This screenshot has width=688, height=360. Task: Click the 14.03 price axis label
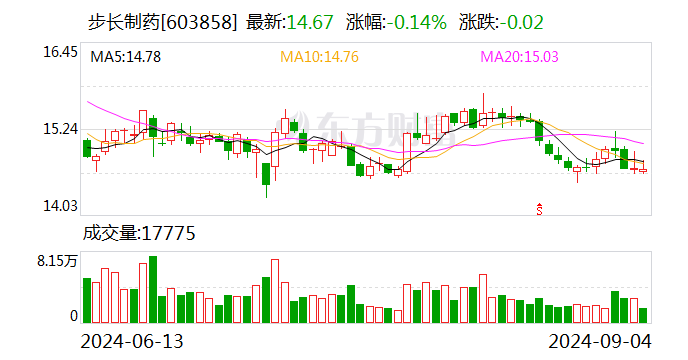[60, 206]
